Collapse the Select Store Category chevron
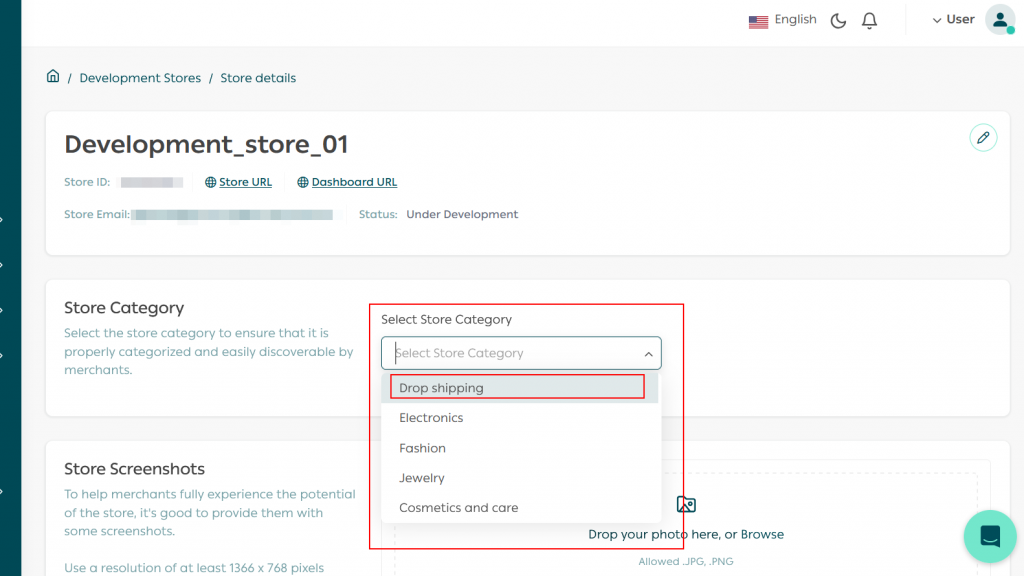The image size is (1024, 576). click(648, 354)
